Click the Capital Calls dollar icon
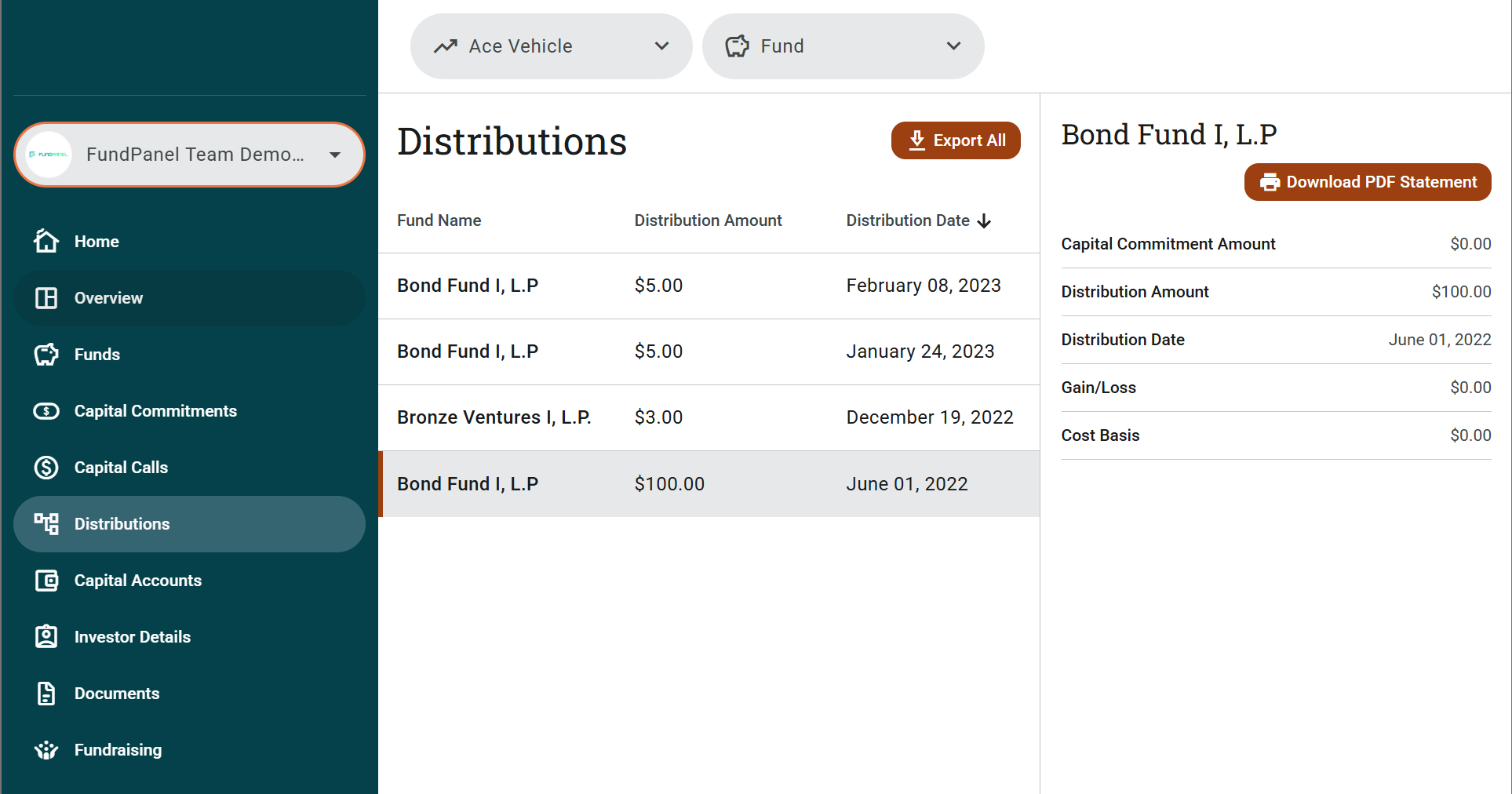This screenshot has width=1512, height=794. coord(46,468)
